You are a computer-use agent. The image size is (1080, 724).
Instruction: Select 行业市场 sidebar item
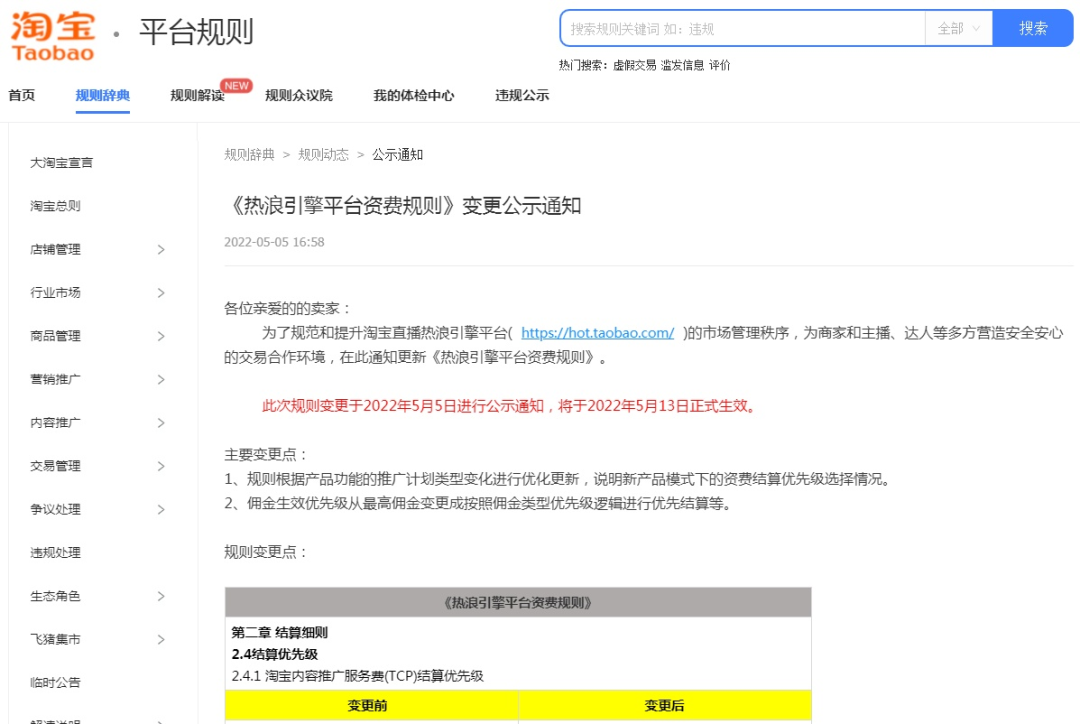(x=55, y=293)
